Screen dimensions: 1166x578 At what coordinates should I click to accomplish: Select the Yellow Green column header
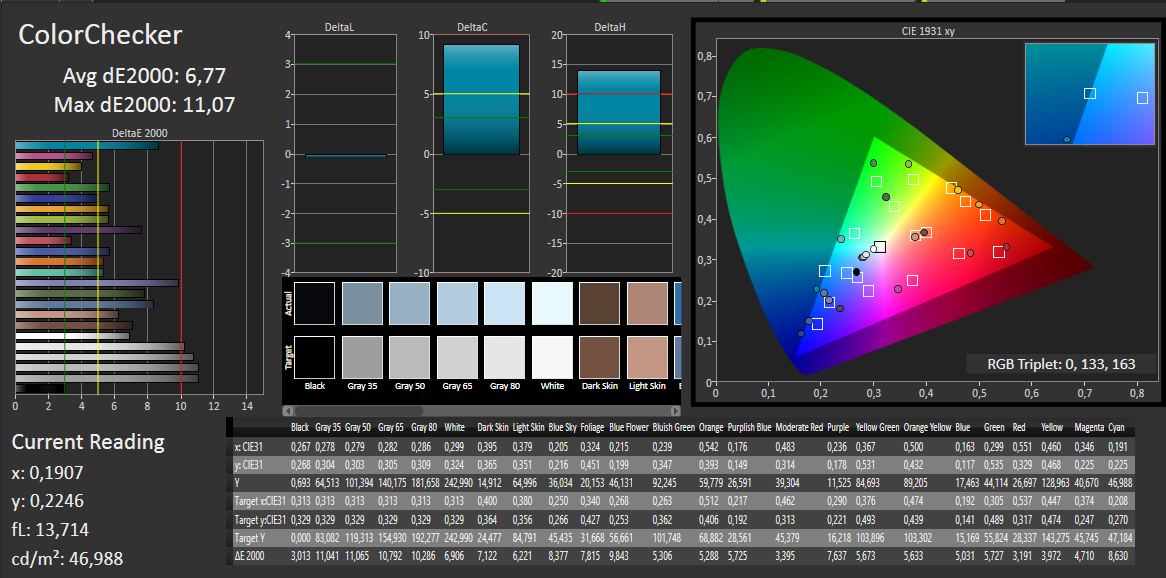tap(877, 428)
